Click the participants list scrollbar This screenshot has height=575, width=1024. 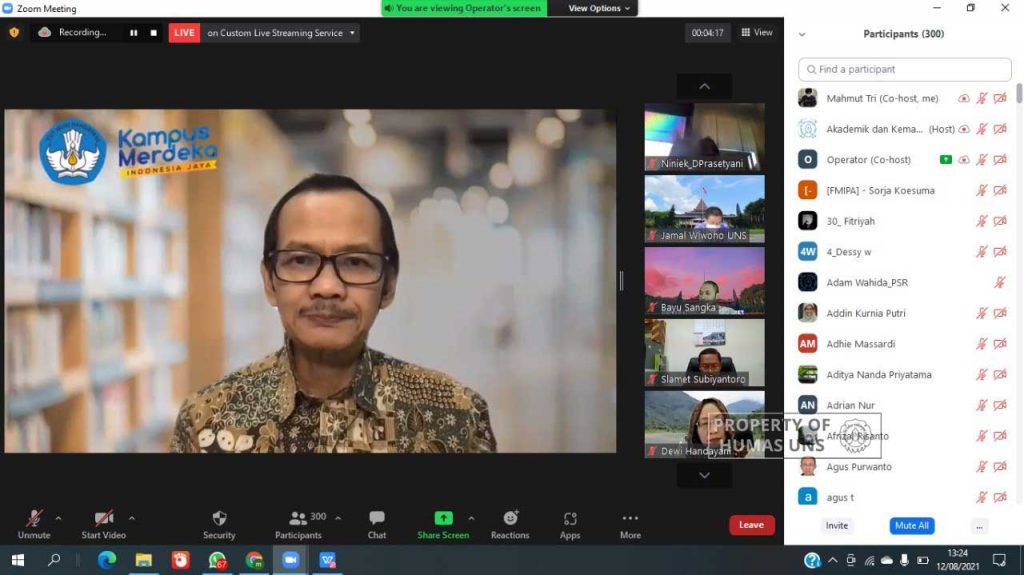coord(1019,93)
